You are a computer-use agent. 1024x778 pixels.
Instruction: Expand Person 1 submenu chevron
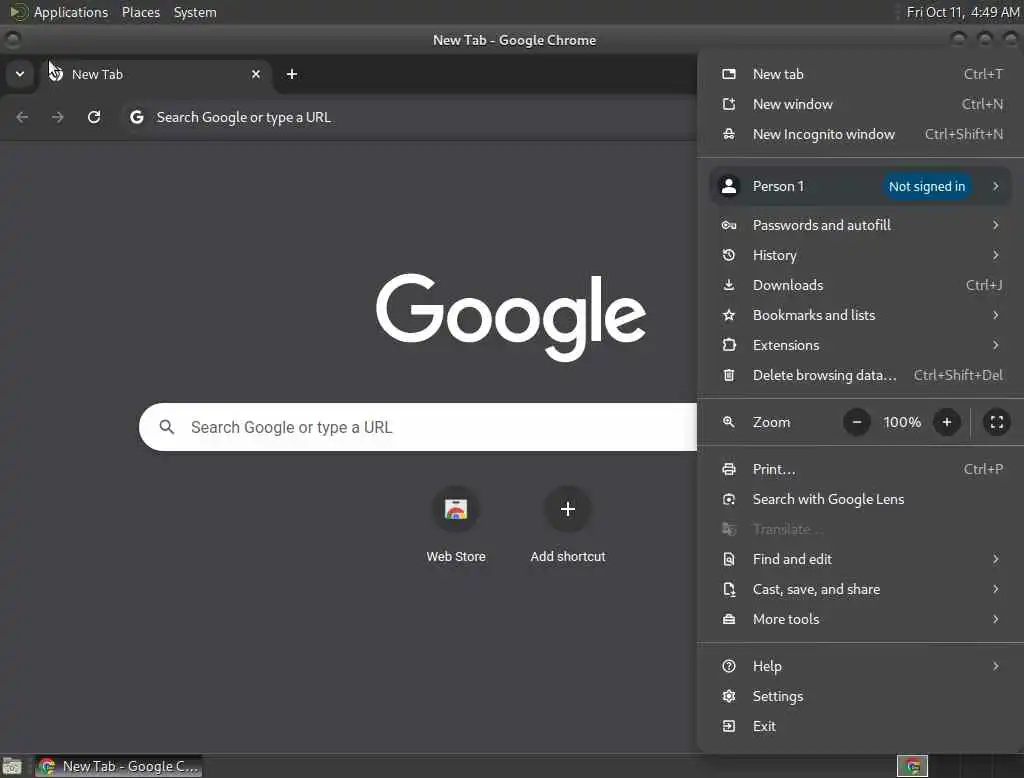click(x=996, y=186)
